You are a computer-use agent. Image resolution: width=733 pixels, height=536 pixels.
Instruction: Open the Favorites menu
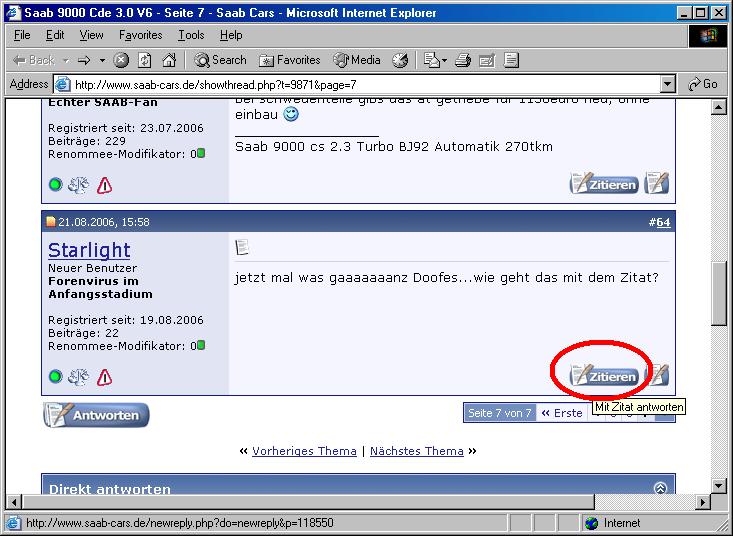(140, 35)
